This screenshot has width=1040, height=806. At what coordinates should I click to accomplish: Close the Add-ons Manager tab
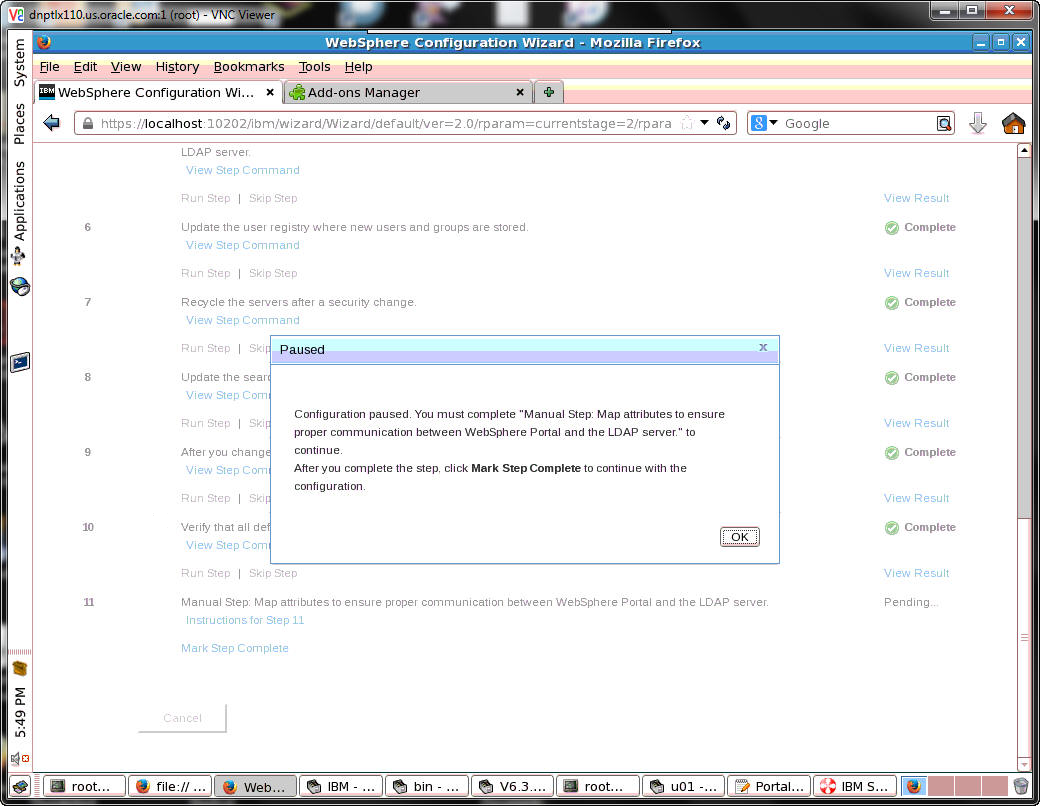pyautogui.click(x=520, y=92)
